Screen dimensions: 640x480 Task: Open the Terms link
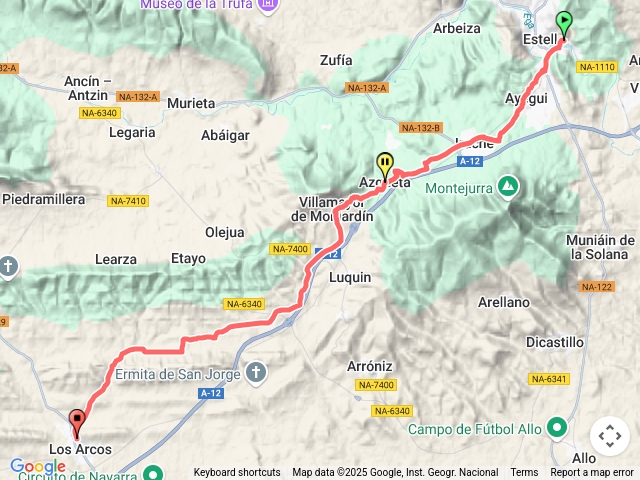[x=524, y=472]
